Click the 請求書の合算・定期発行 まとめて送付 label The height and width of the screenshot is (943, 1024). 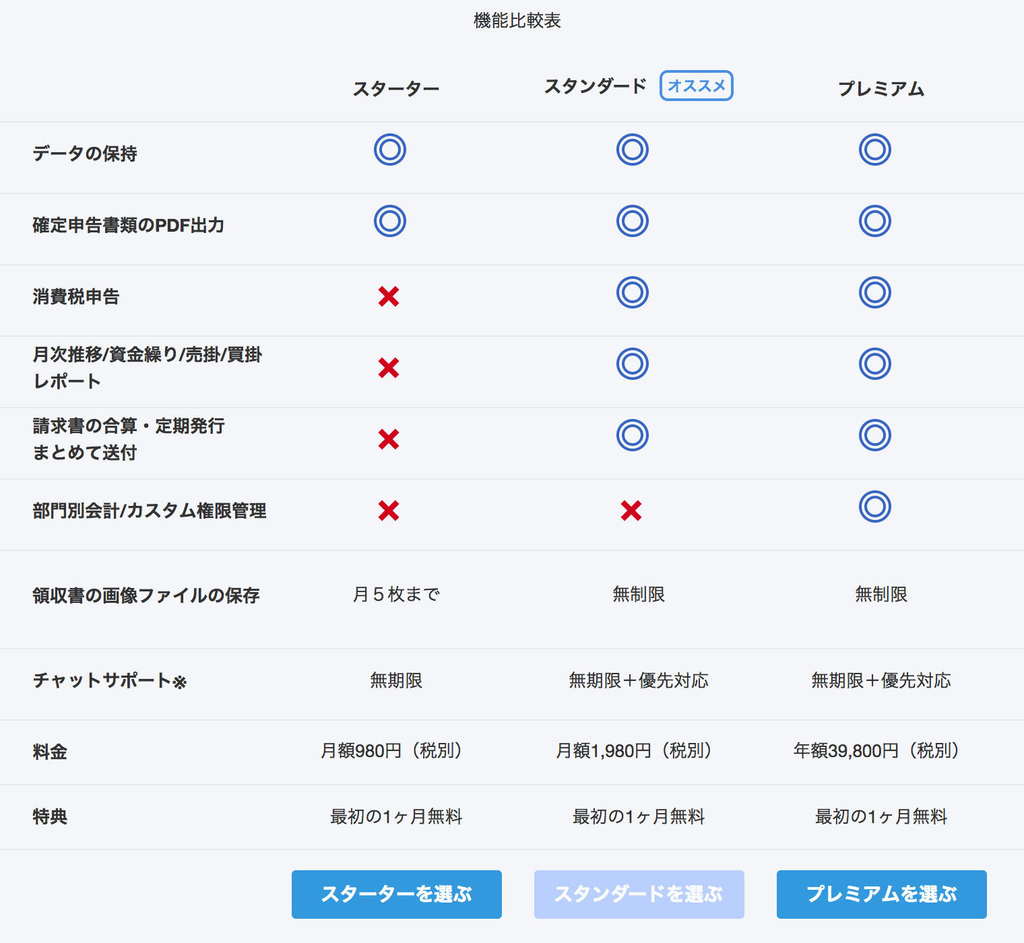tap(129, 439)
